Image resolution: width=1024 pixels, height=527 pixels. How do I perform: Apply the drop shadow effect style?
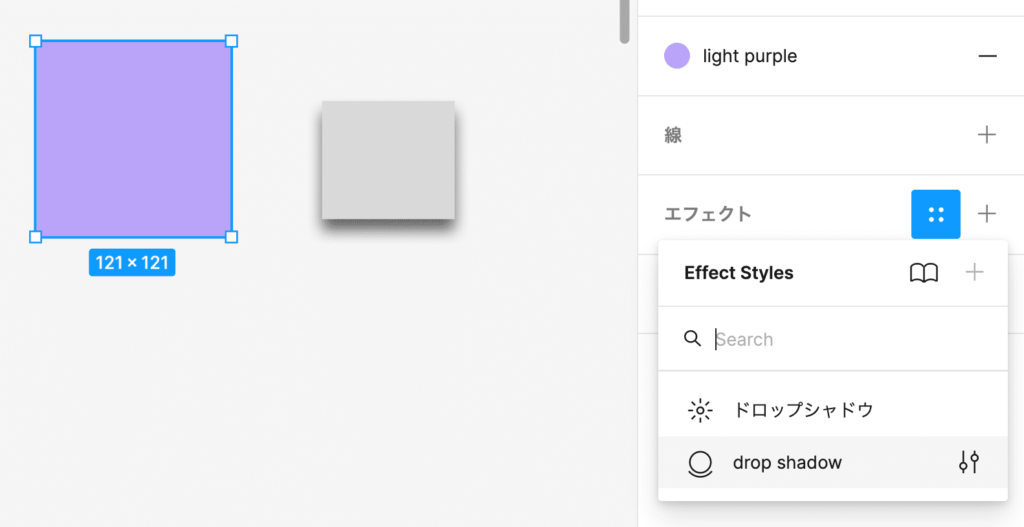pyautogui.click(x=788, y=462)
